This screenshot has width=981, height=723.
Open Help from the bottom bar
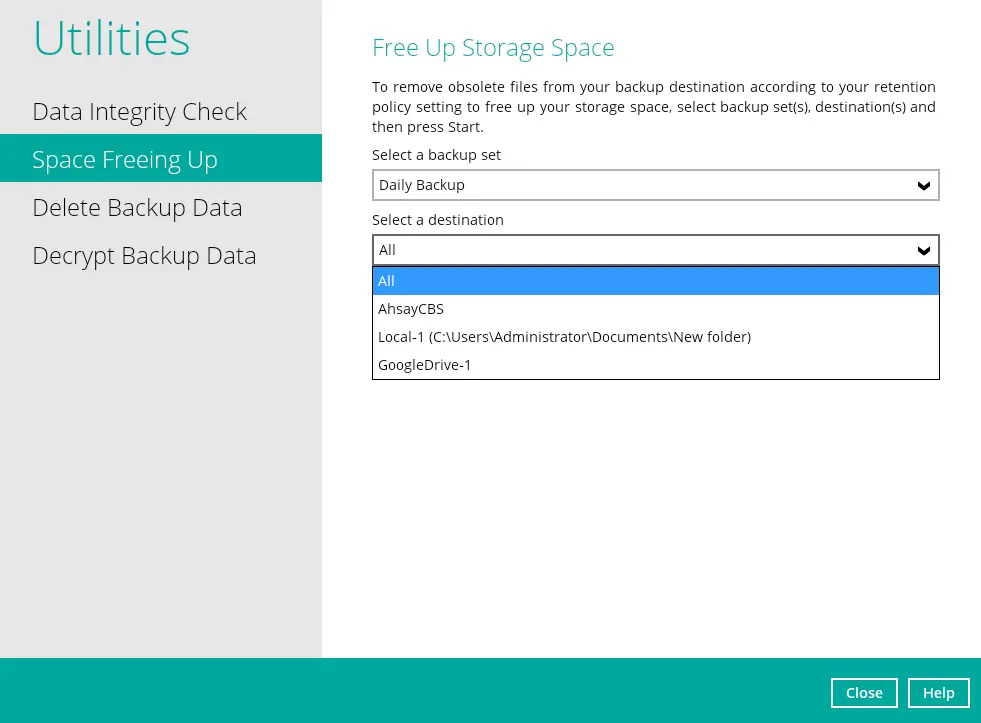click(938, 692)
